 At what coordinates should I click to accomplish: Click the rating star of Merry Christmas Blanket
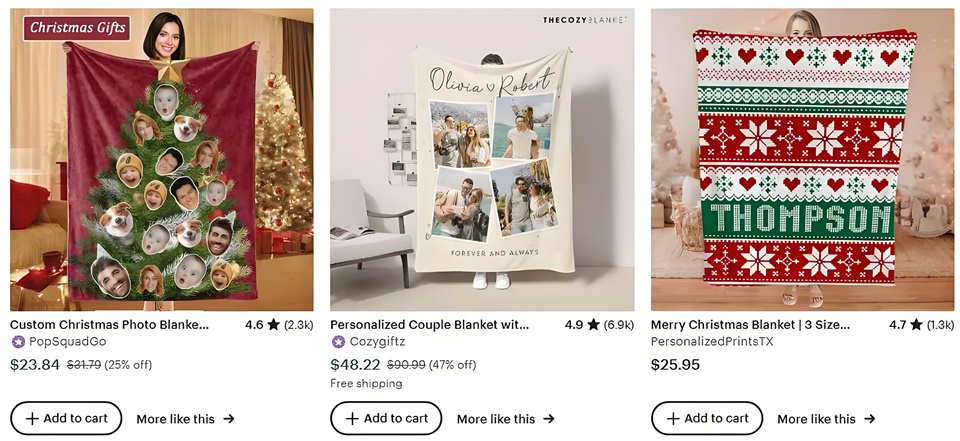click(x=916, y=325)
